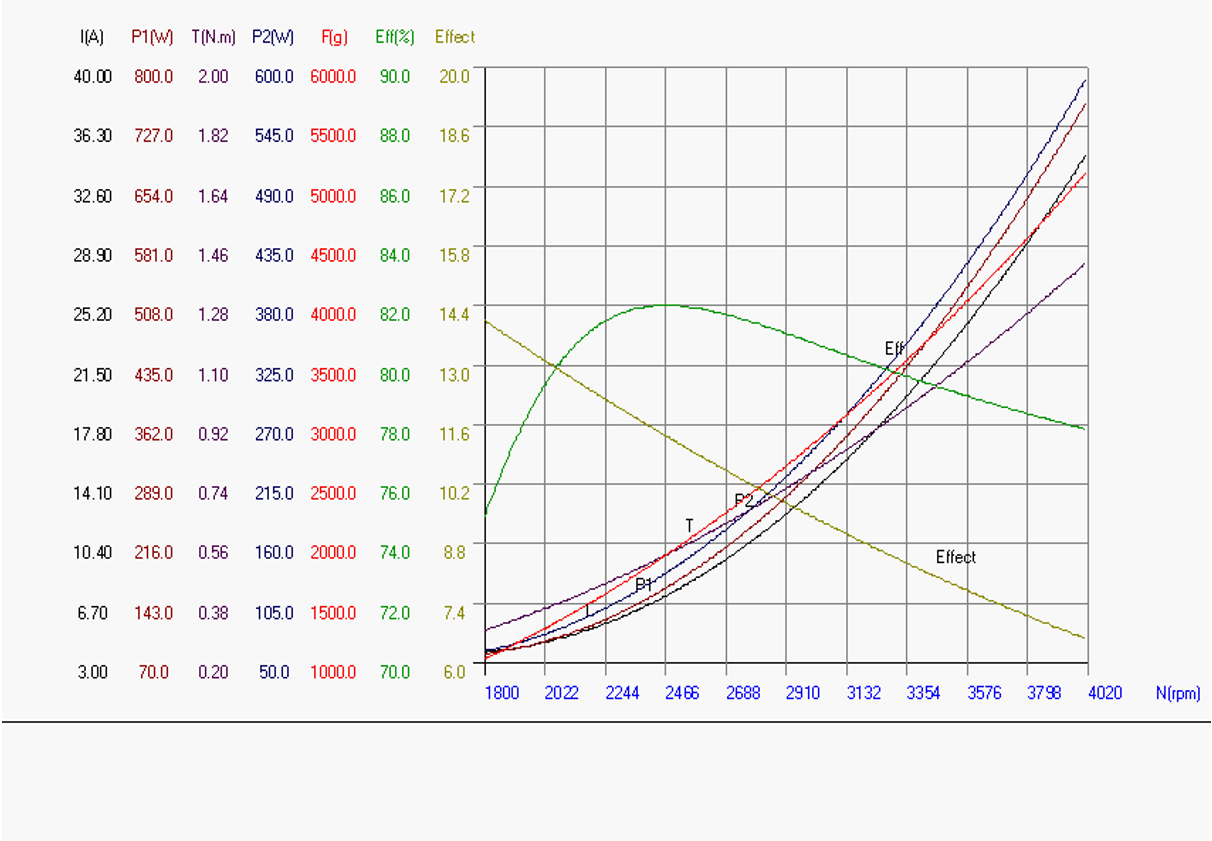
Task: Select the 3.00 current scale value
Action: (93, 672)
